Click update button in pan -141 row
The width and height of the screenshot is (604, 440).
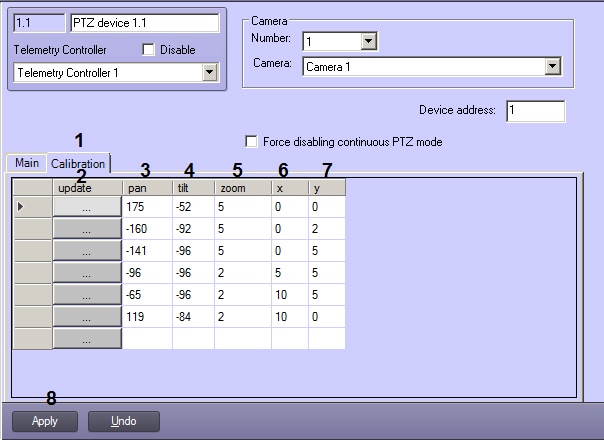pos(87,251)
